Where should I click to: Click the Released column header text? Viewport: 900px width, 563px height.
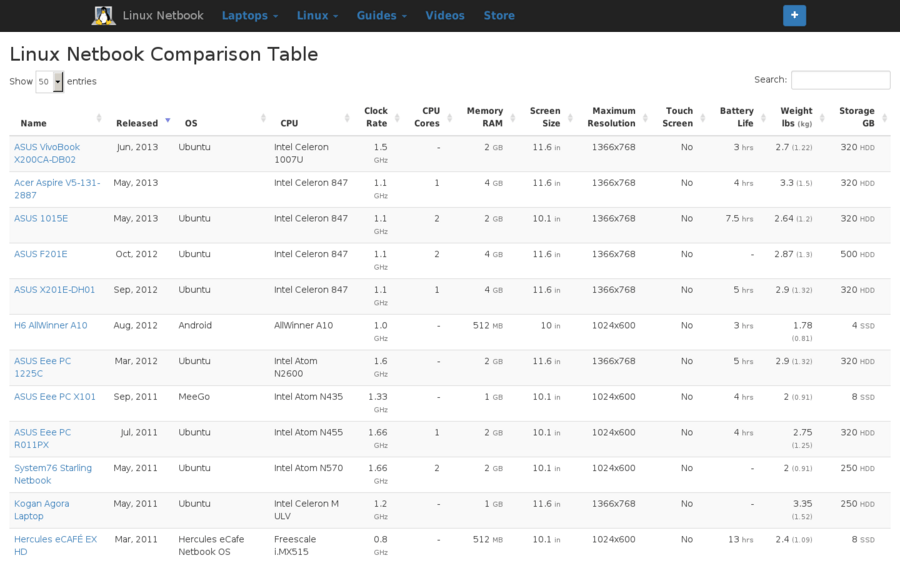(x=137, y=123)
